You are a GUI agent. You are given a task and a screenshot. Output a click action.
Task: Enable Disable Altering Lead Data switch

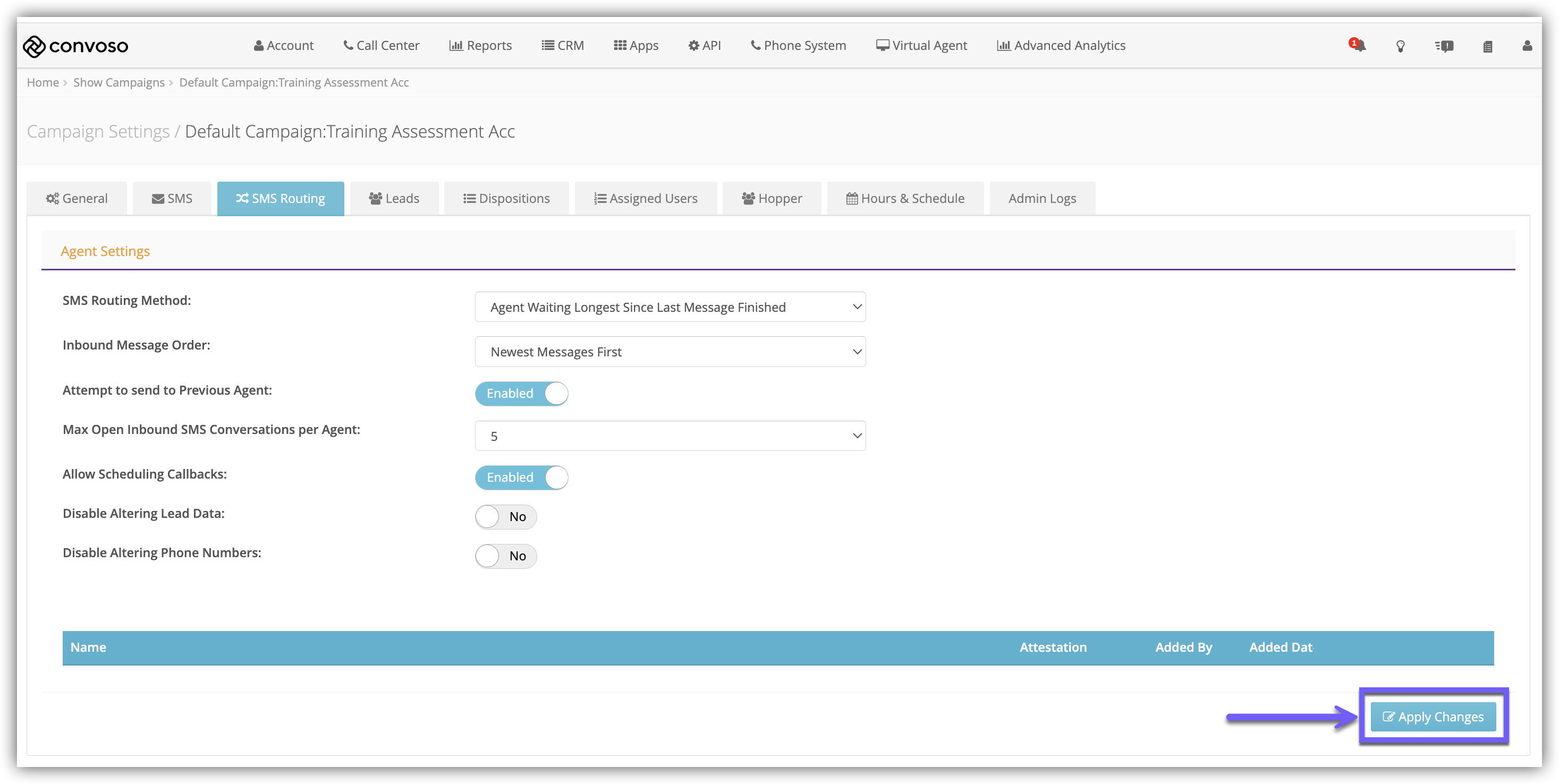(x=505, y=517)
